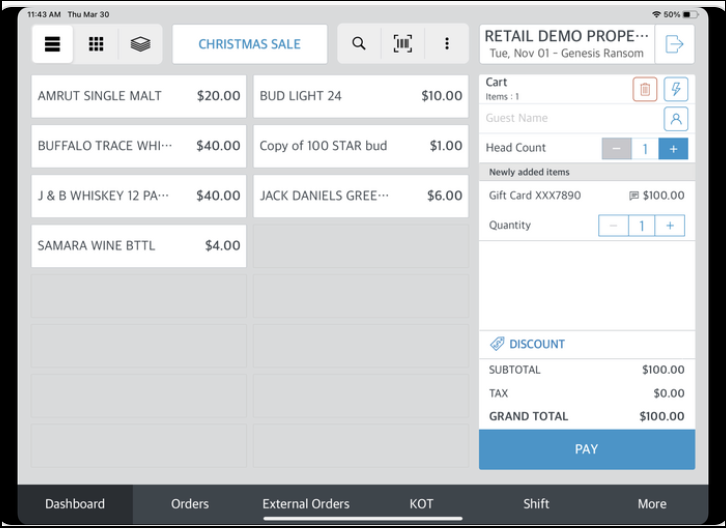Increase head count with plus button

tap(673, 149)
